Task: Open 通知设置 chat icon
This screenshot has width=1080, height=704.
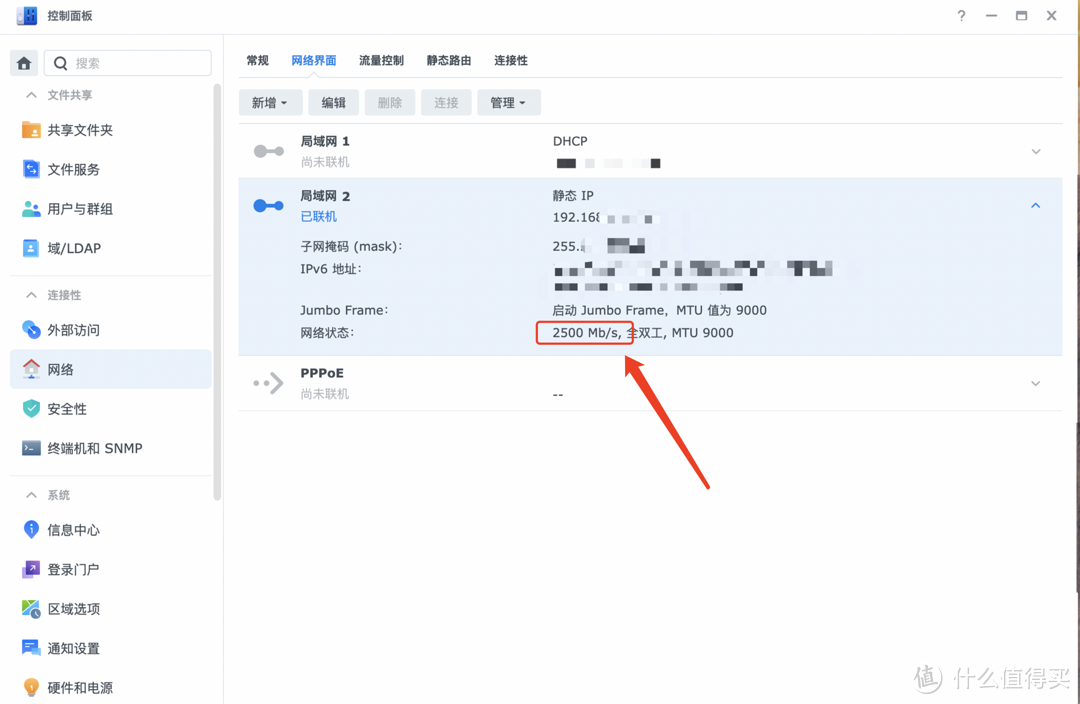Action: tap(31, 648)
